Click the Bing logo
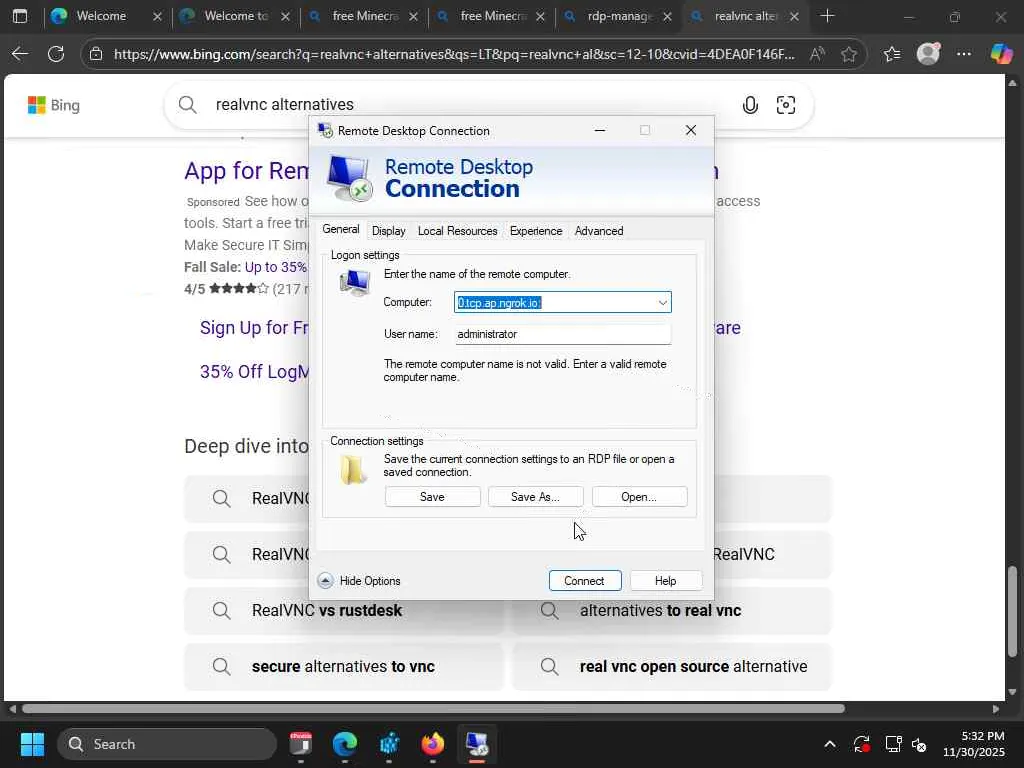The width and height of the screenshot is (1024, 768). pos(54,105)
